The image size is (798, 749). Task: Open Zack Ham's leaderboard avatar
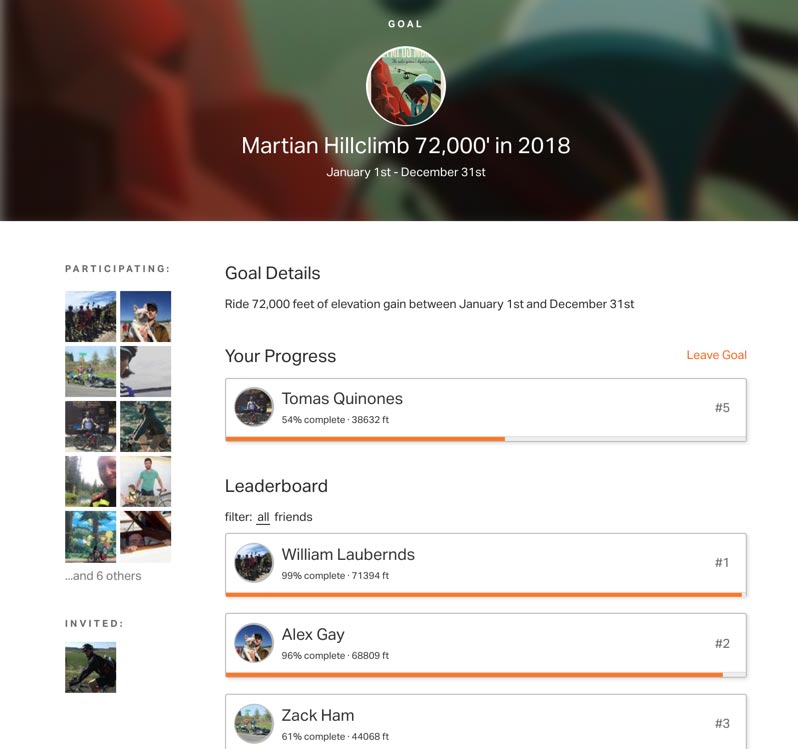pos(253,724)
